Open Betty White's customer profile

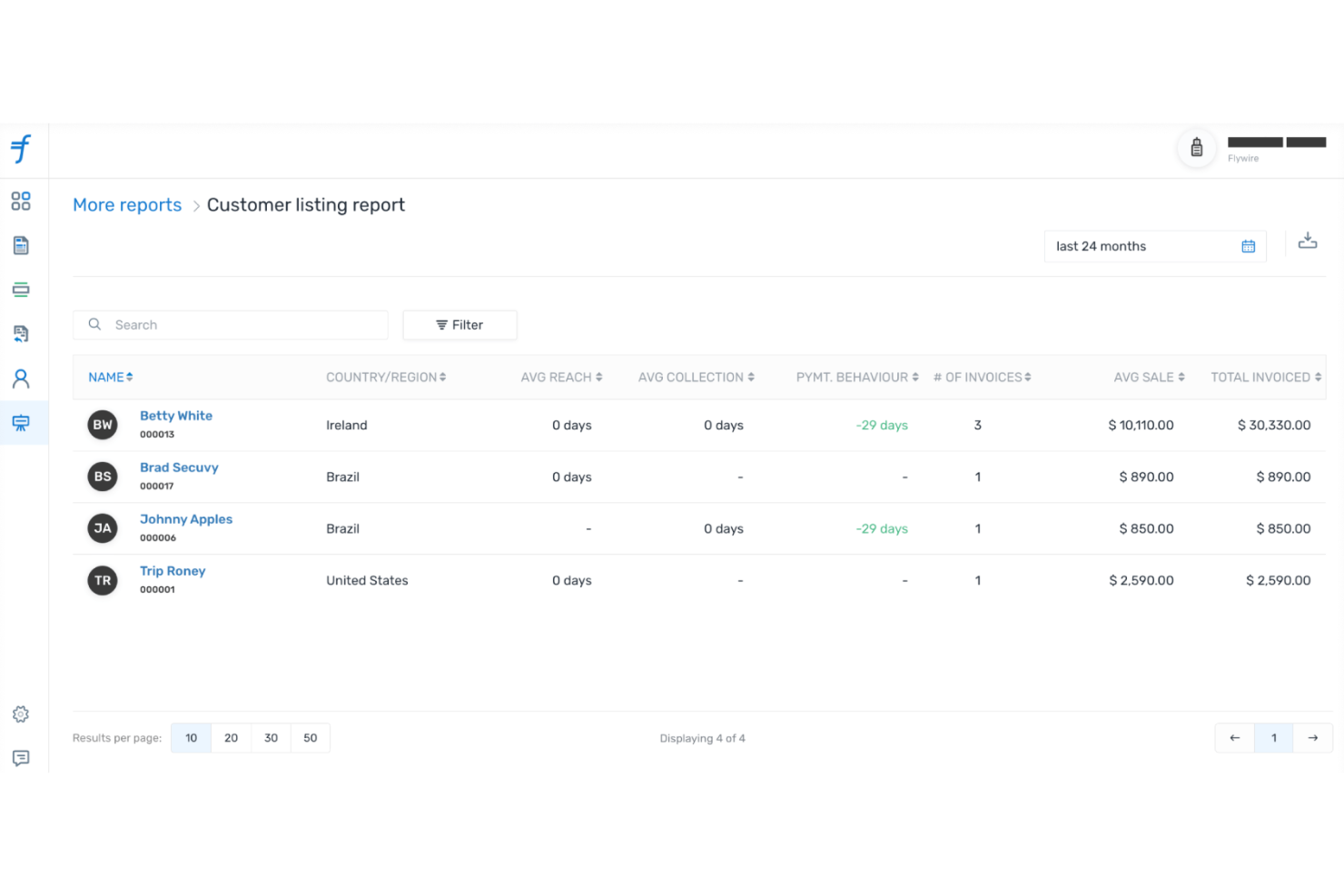click(175, 415)
